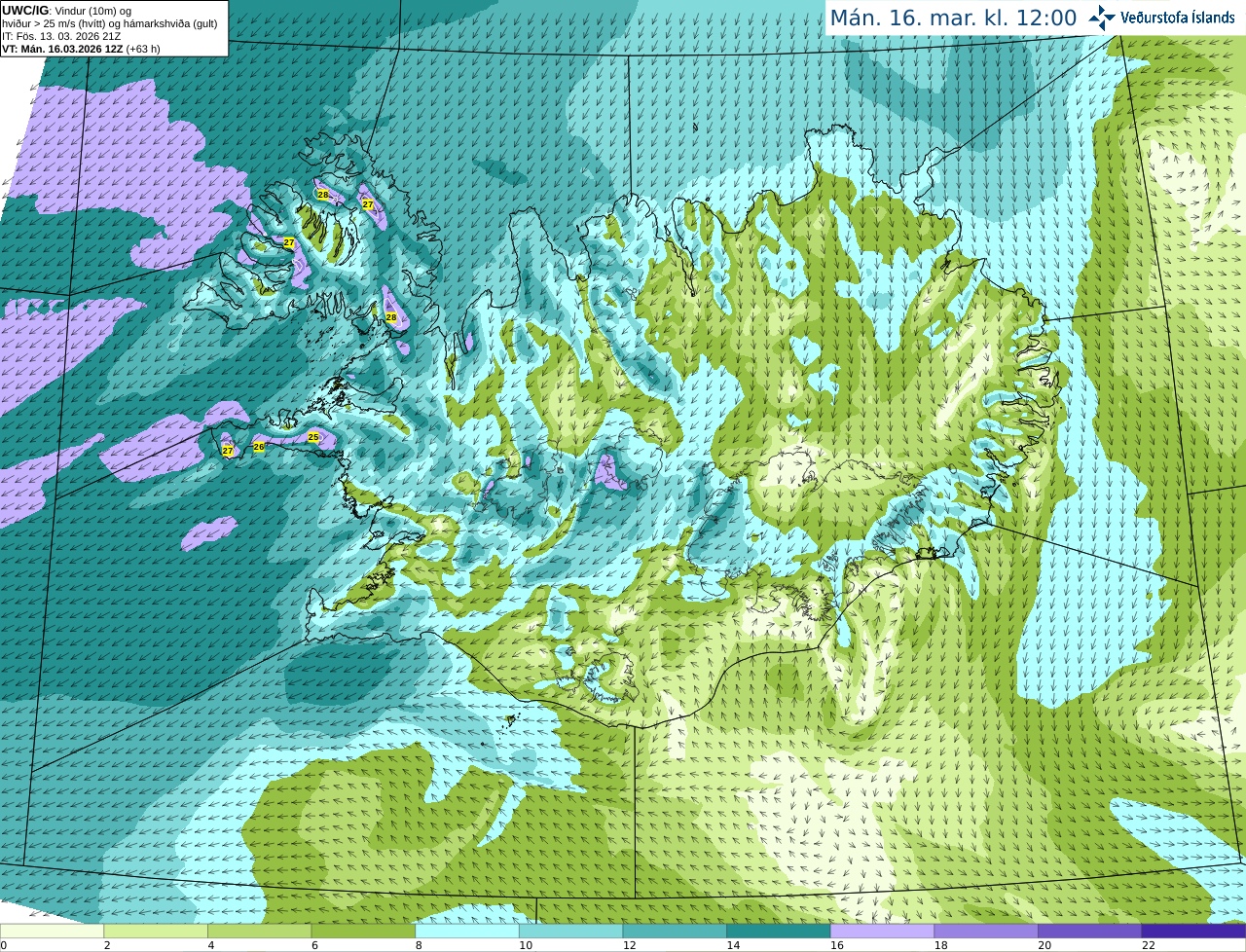Click the scale value 16
Screen dimensions: 1246x952
click(x=837, y=945)
